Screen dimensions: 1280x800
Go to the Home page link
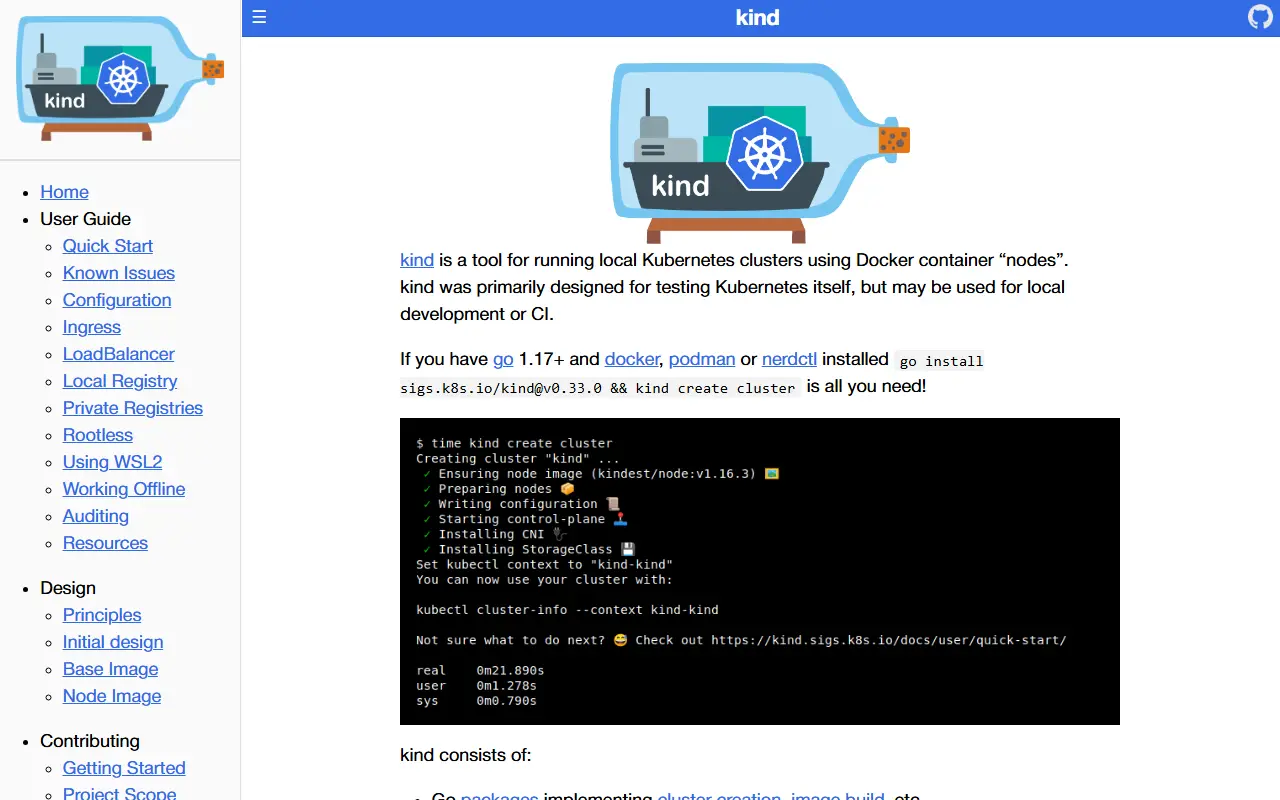64,192
